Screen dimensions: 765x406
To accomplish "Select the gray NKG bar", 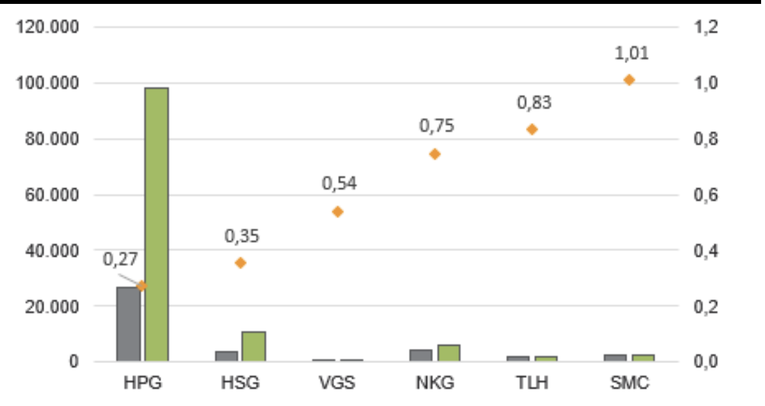I will click(x=421, y=354).
